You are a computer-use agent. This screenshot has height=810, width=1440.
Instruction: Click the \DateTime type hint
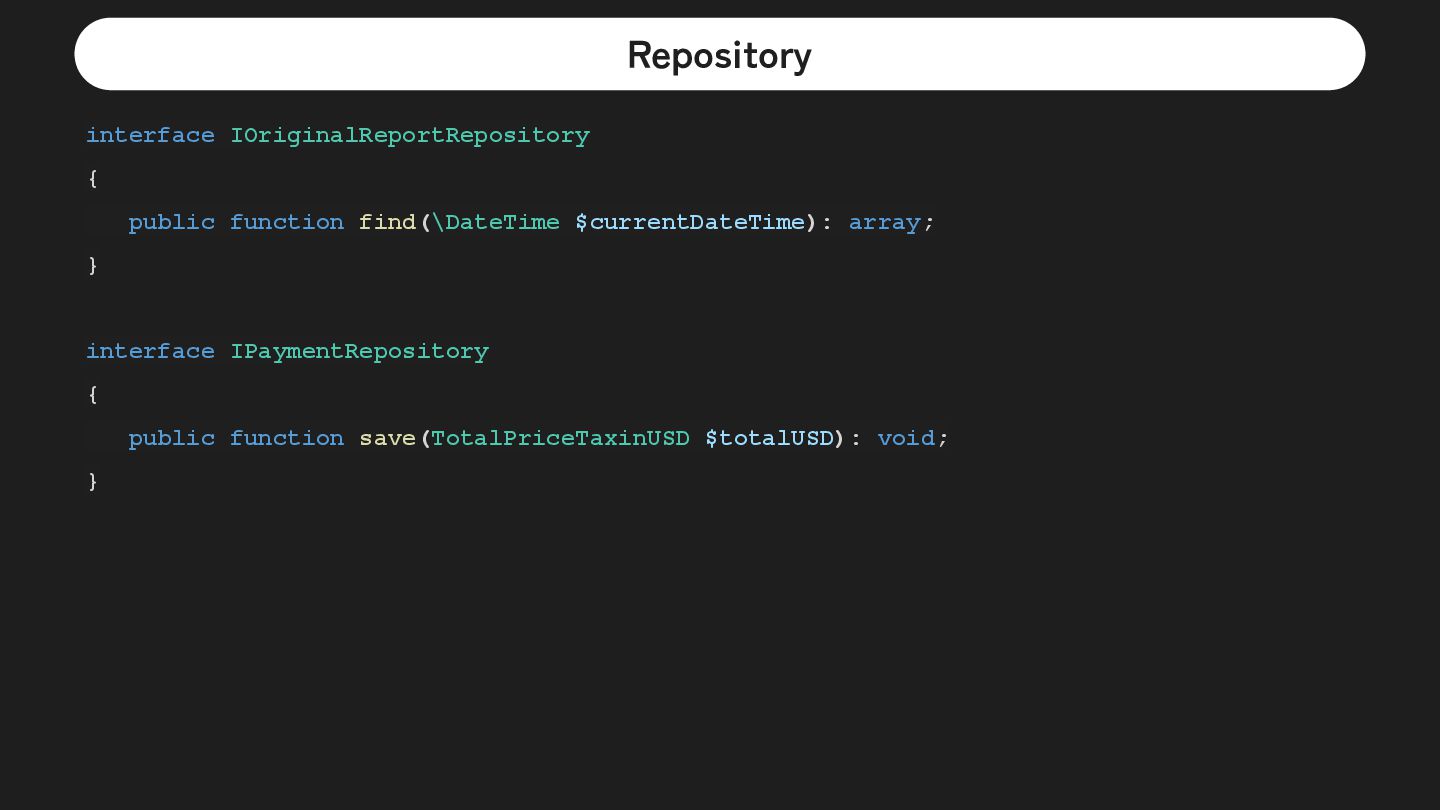pos(496,222)
